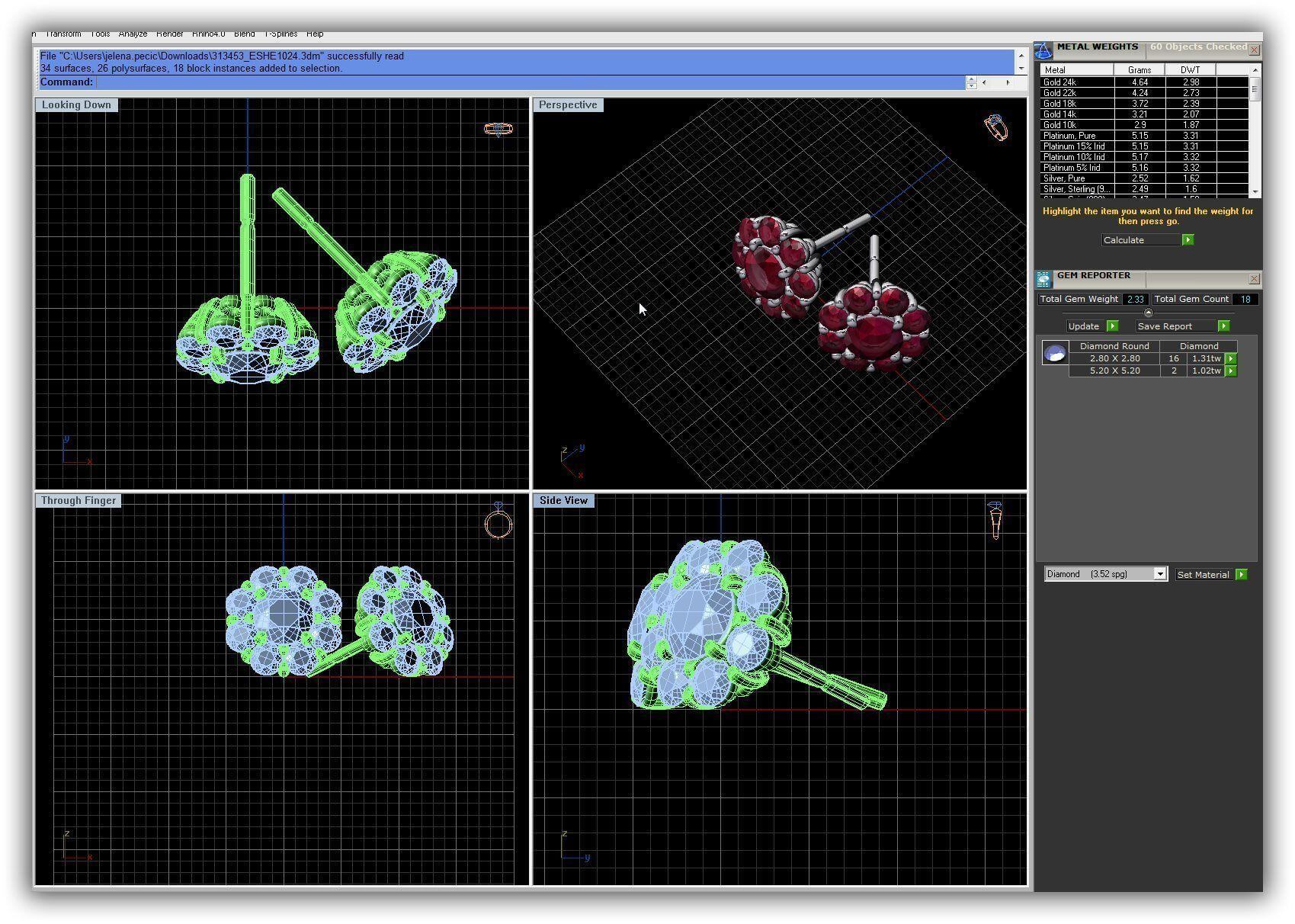Click the Metal Weights scrollbar thumb
1295x924 pixels.
click(x=1255, y=88)
